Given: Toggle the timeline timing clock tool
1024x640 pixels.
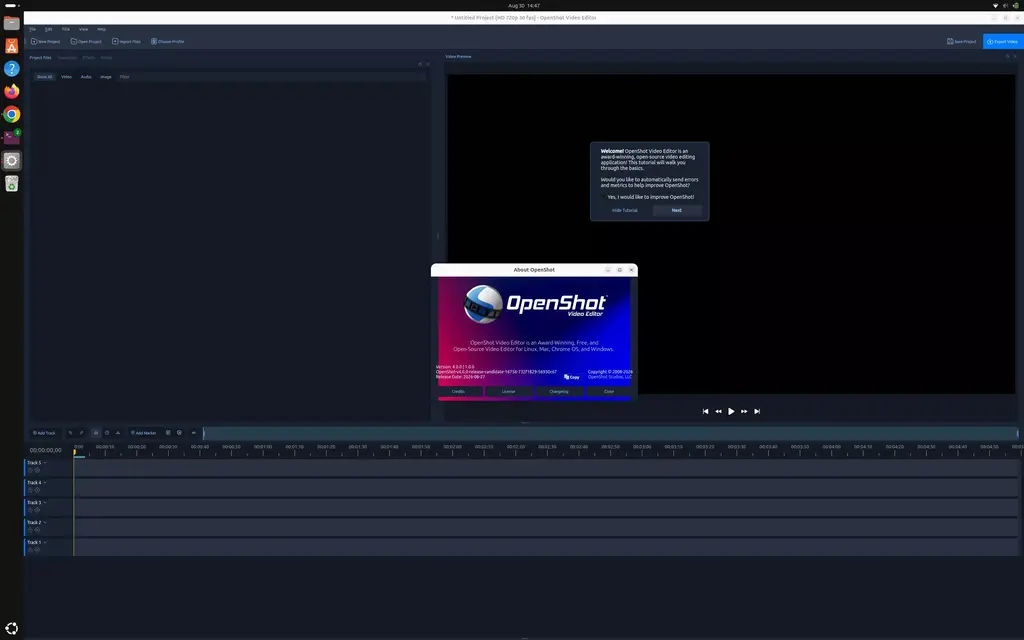Looking at the screenshot, I should click(107, 433).
